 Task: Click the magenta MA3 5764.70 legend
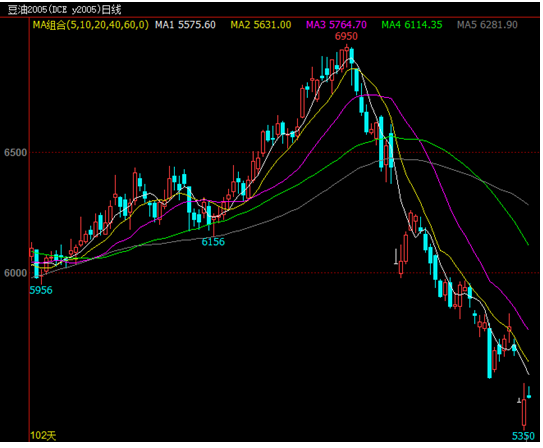pos(336,25)
